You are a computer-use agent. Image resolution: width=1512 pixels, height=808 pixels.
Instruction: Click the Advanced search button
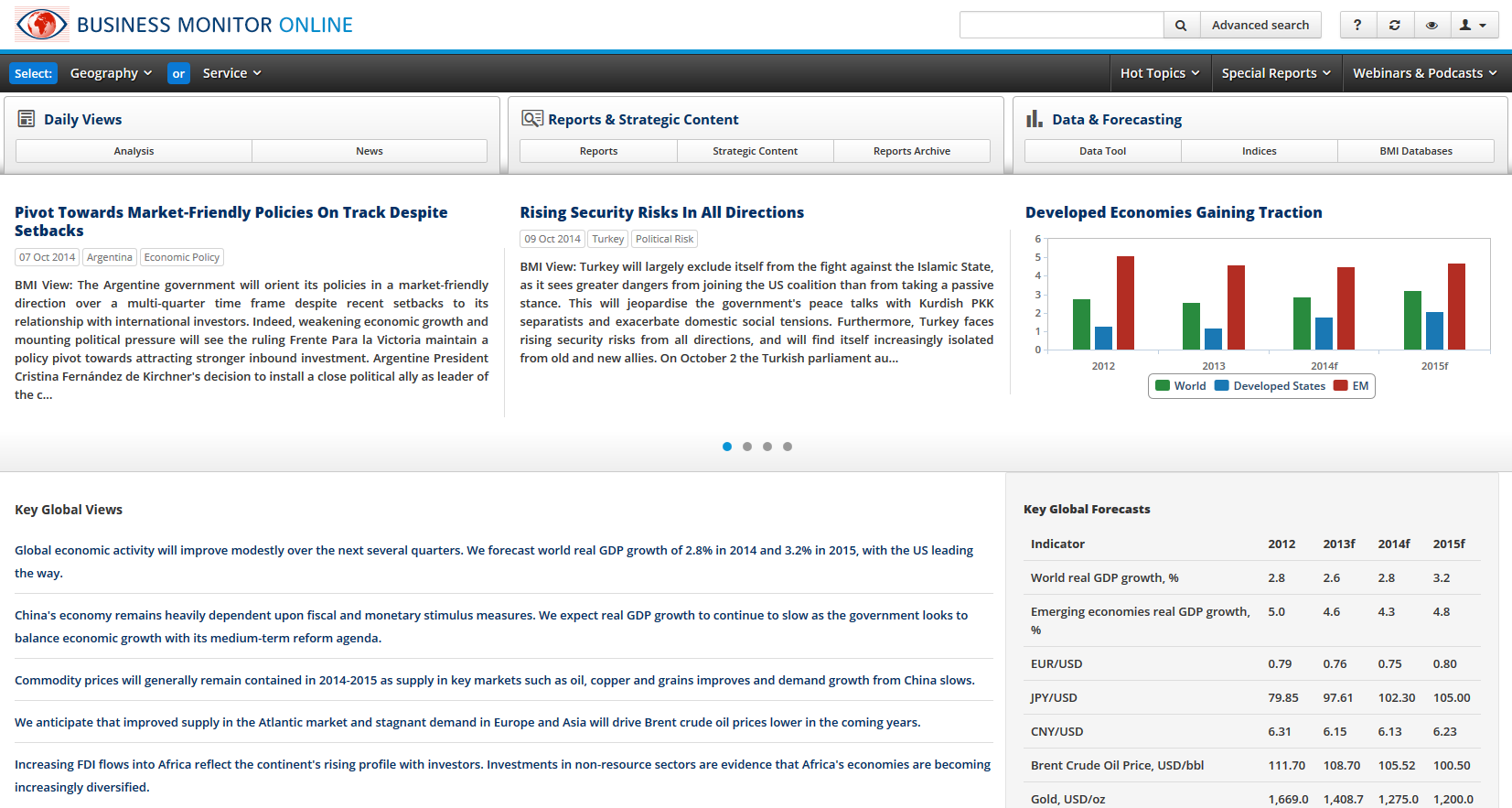pos(1260,26)
